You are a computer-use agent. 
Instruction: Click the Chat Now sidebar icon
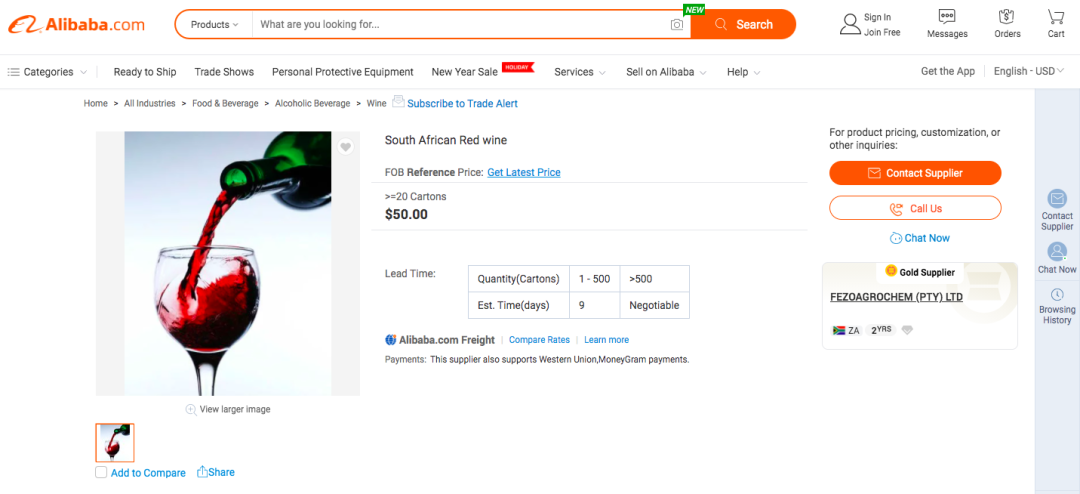coord(1057,252)
